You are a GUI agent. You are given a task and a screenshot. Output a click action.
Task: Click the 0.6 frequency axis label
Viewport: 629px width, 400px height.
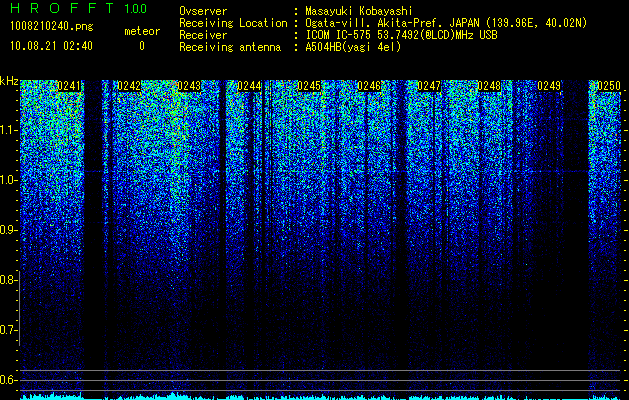click(x=8, y=380)
